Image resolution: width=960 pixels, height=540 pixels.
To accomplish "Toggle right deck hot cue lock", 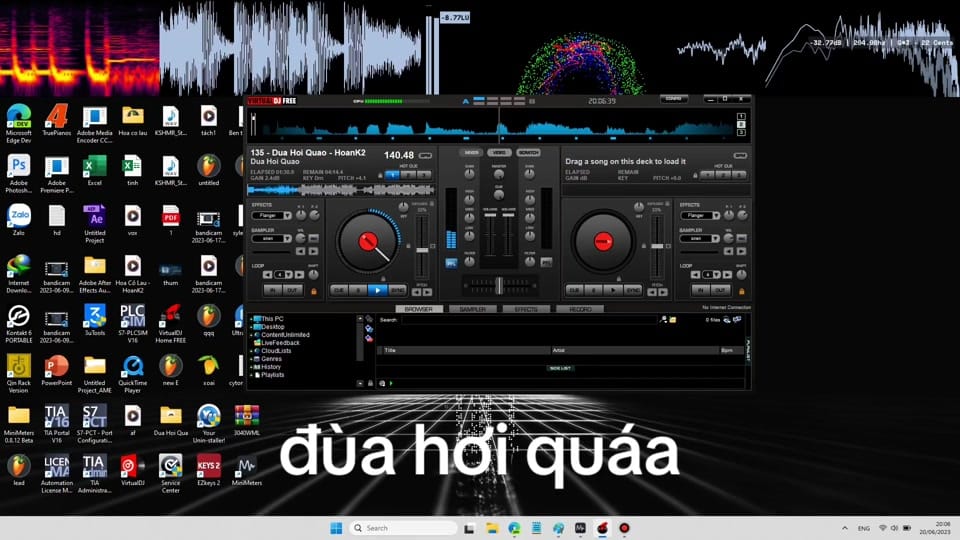I will pos(695,175).
